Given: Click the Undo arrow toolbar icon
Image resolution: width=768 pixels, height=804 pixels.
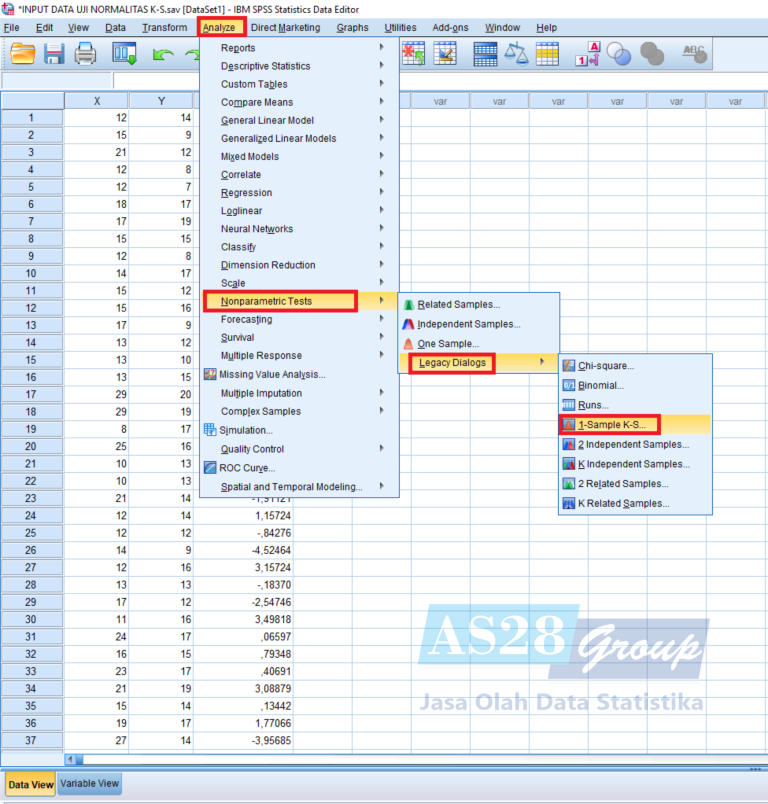Looking at the screenshot, I should coord(162,54).
